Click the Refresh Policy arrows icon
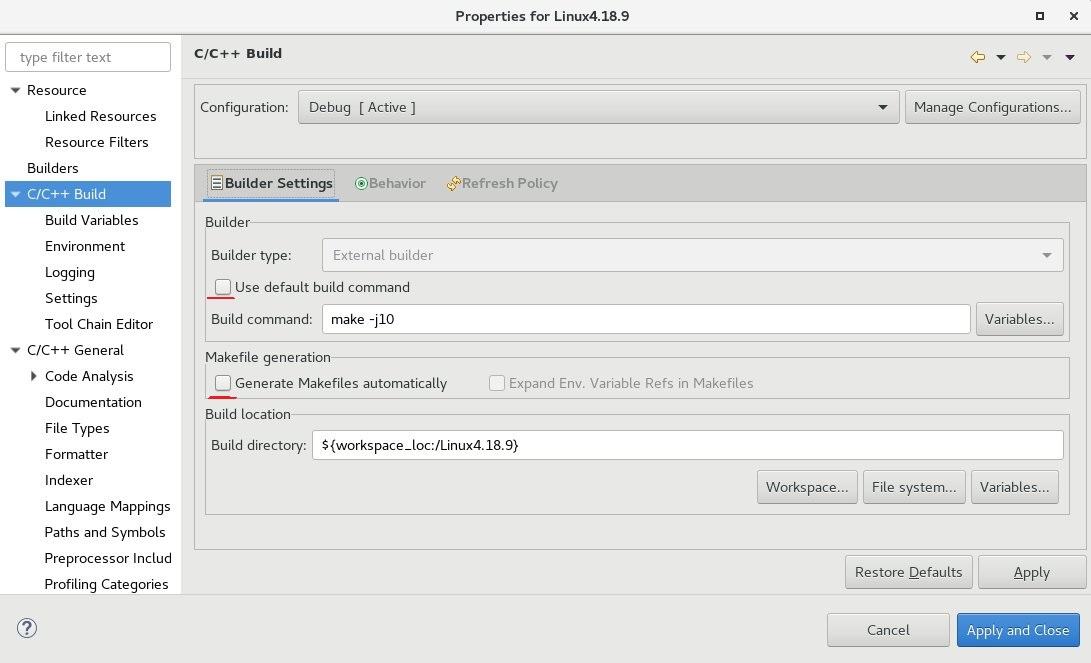The image size is (1091, 663). [x=452, y=183]
